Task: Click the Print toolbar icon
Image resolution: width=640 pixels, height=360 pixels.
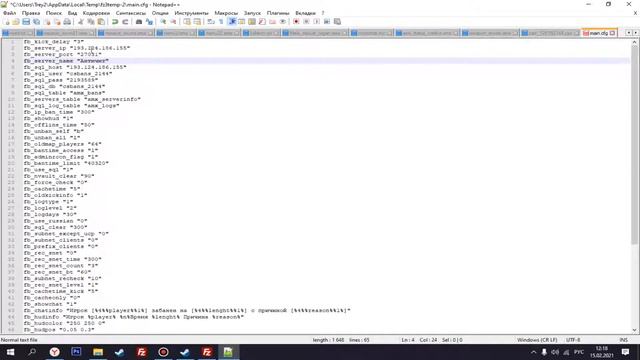Action: (x=67, y=22)
